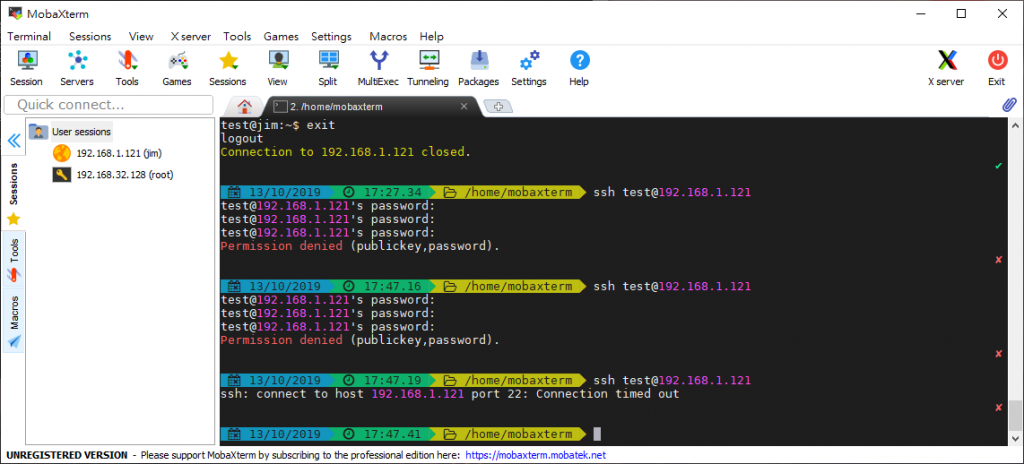Click the 17:27.34 prompt timestamp
Viewport: 1024px width, 464px height.
click(391, 193)
